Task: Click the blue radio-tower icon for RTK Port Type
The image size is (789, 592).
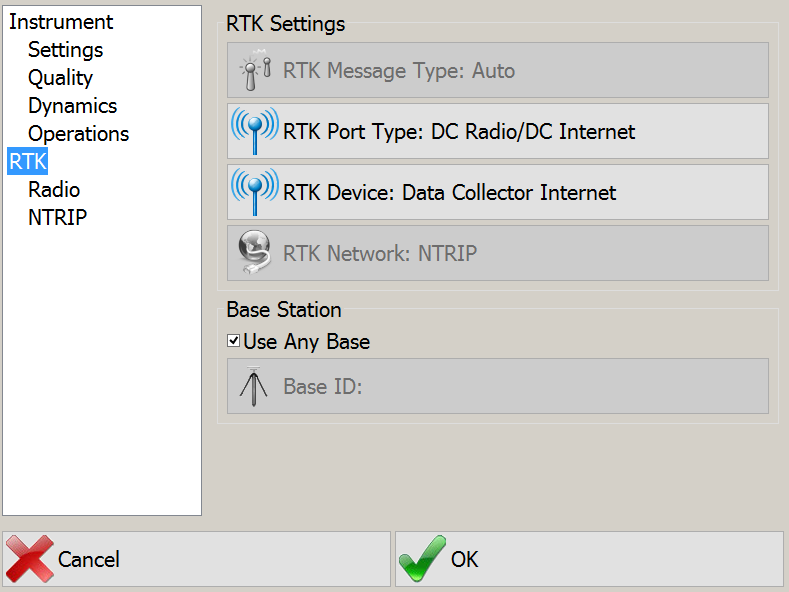Action: tap(255, 131)
